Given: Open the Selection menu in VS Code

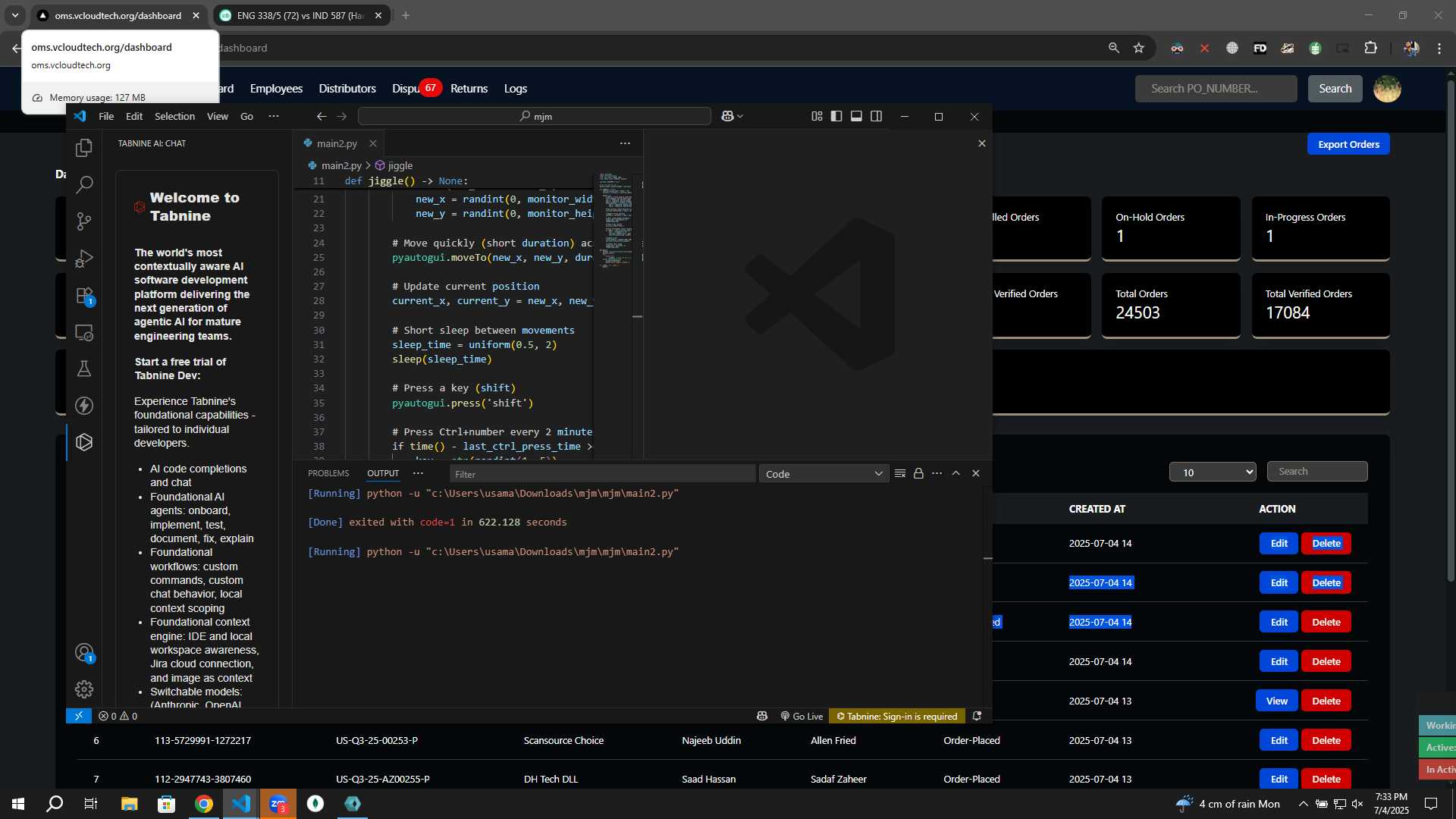Looking at the screenshot, I should 174,116.
